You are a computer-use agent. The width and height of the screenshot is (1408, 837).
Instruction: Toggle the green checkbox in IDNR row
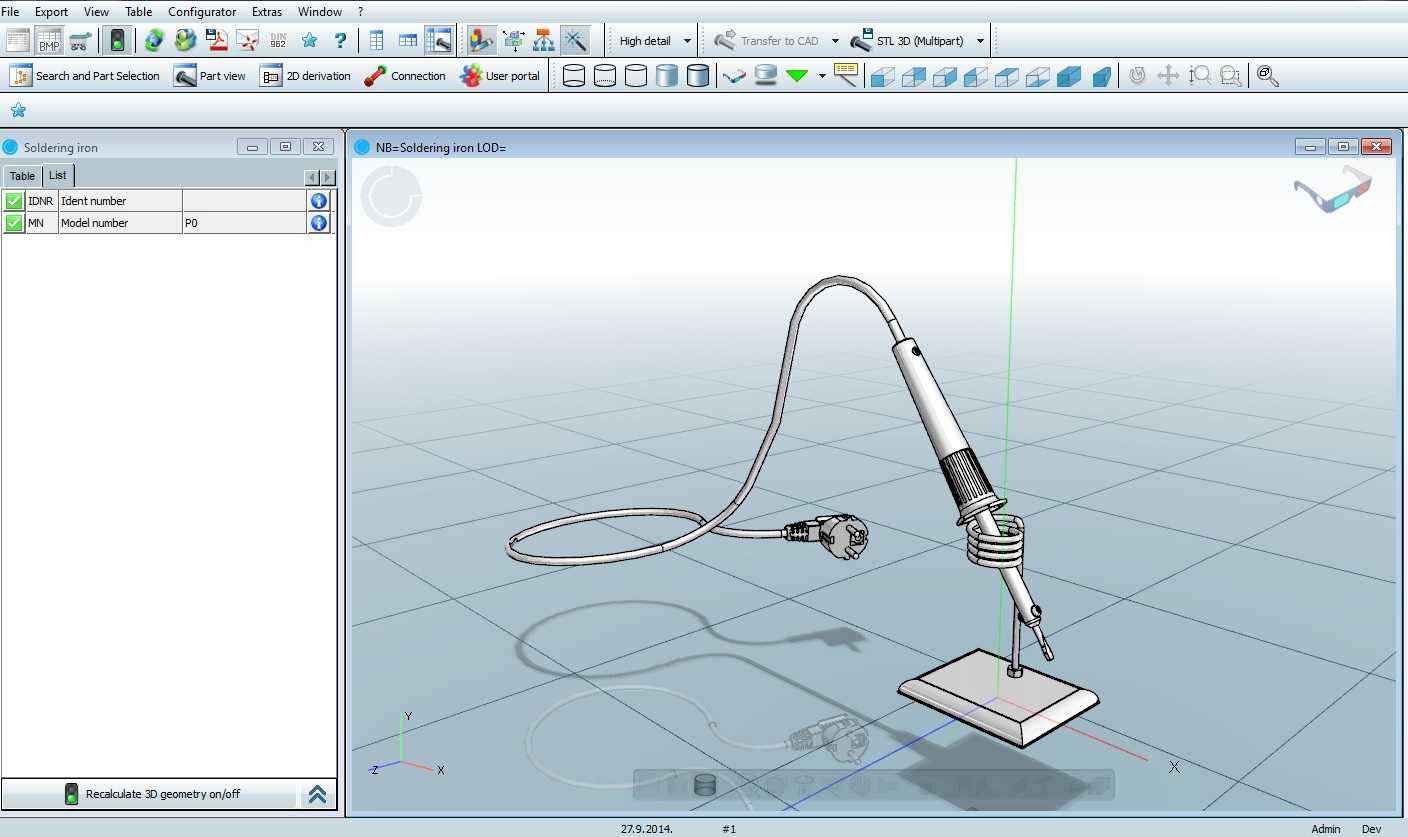(14, 201)
